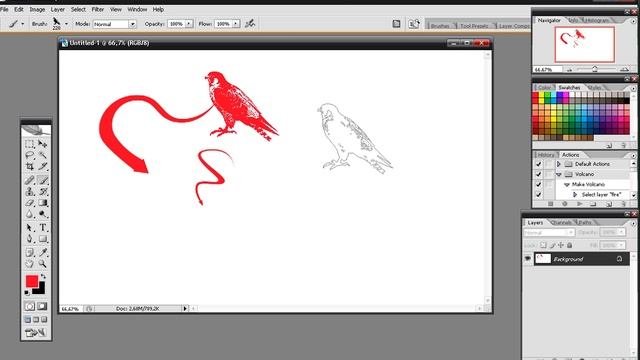Switch to Full Screen Mode with menu bar
Viewport: 640px width, 360px height.
tap(36, 320)
